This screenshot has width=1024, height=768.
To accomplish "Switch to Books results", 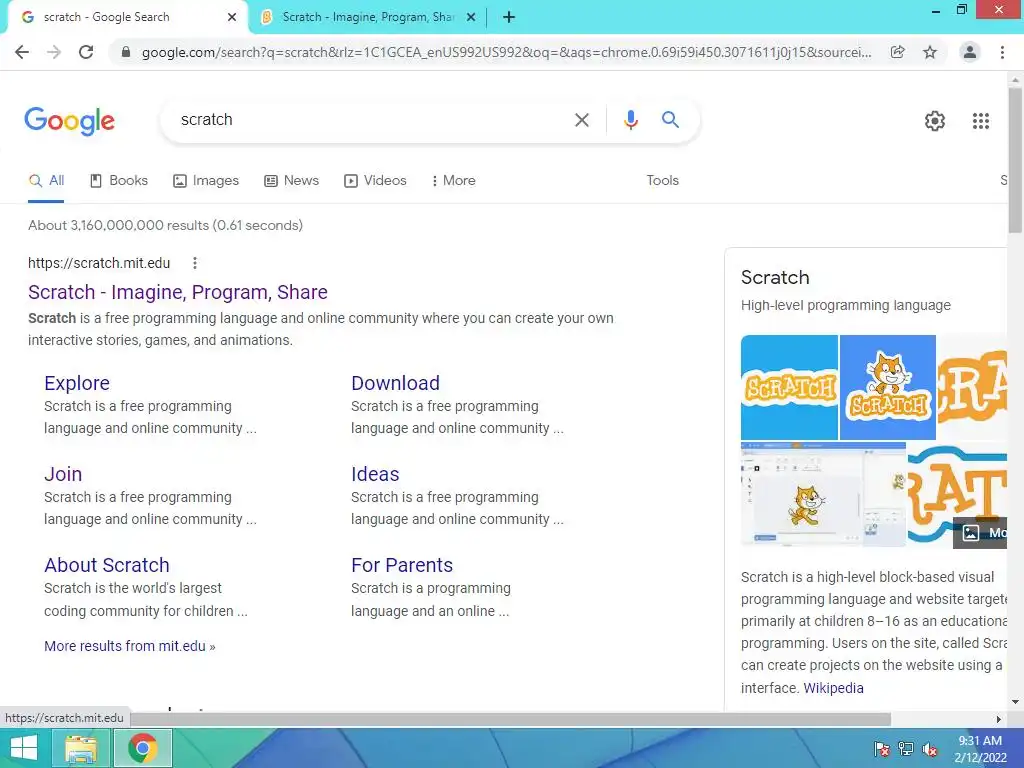I will [x=119, y=181].
